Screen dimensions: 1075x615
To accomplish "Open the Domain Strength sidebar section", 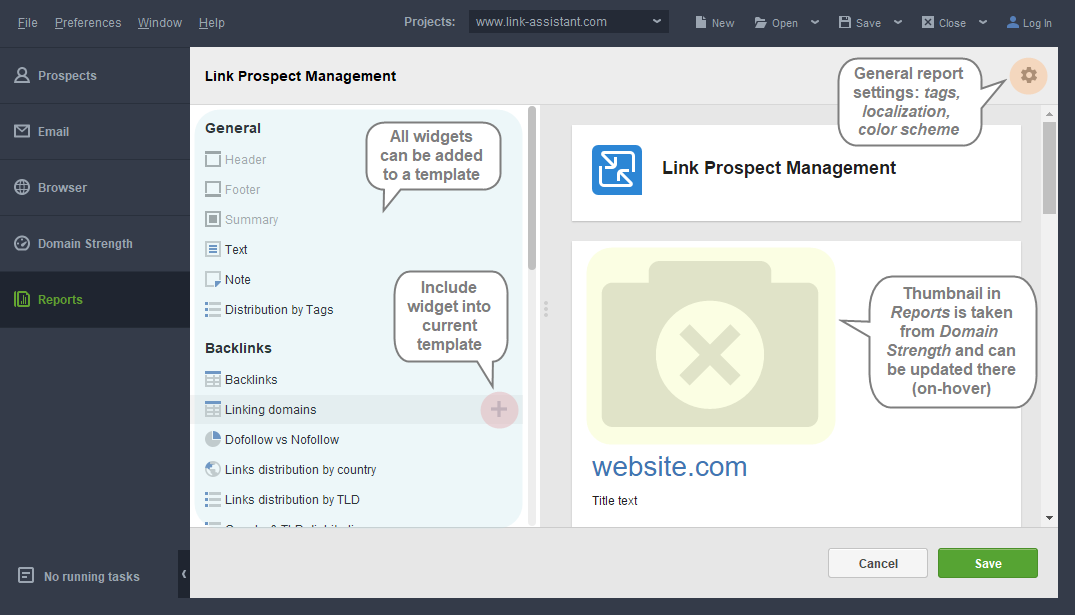I will tap(95, 243).
